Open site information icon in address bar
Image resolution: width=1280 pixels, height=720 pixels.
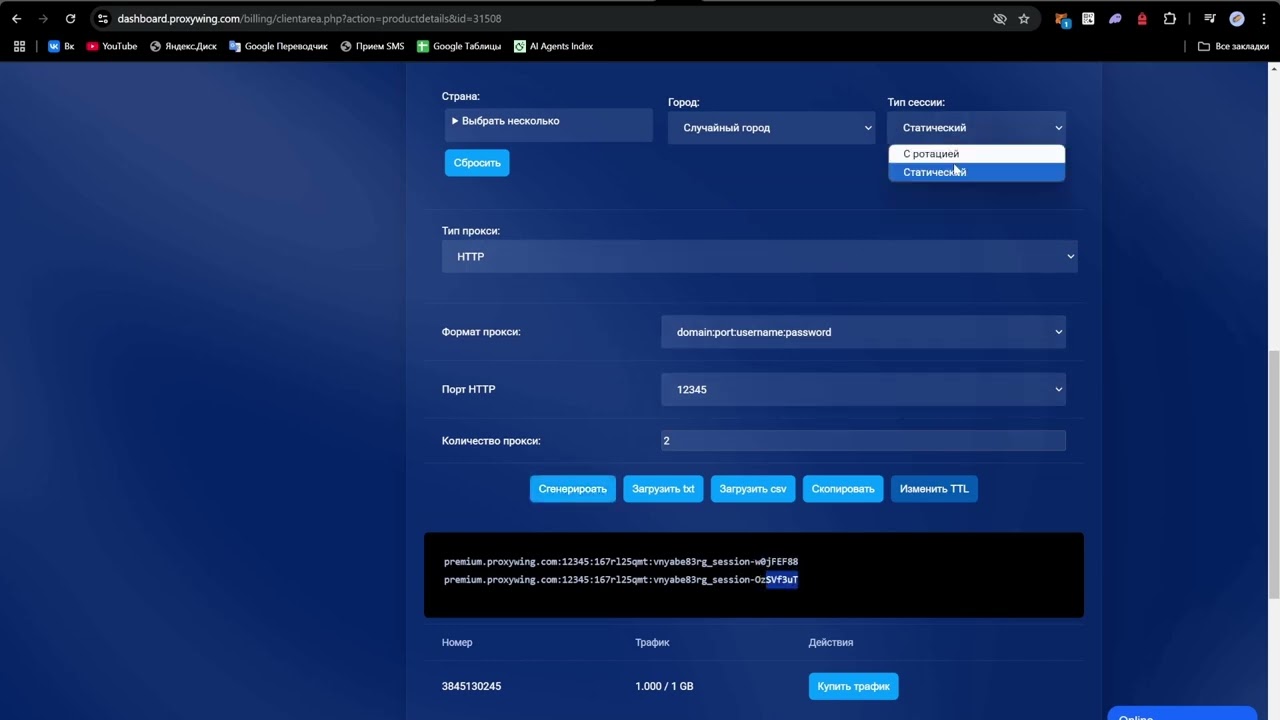102,19
